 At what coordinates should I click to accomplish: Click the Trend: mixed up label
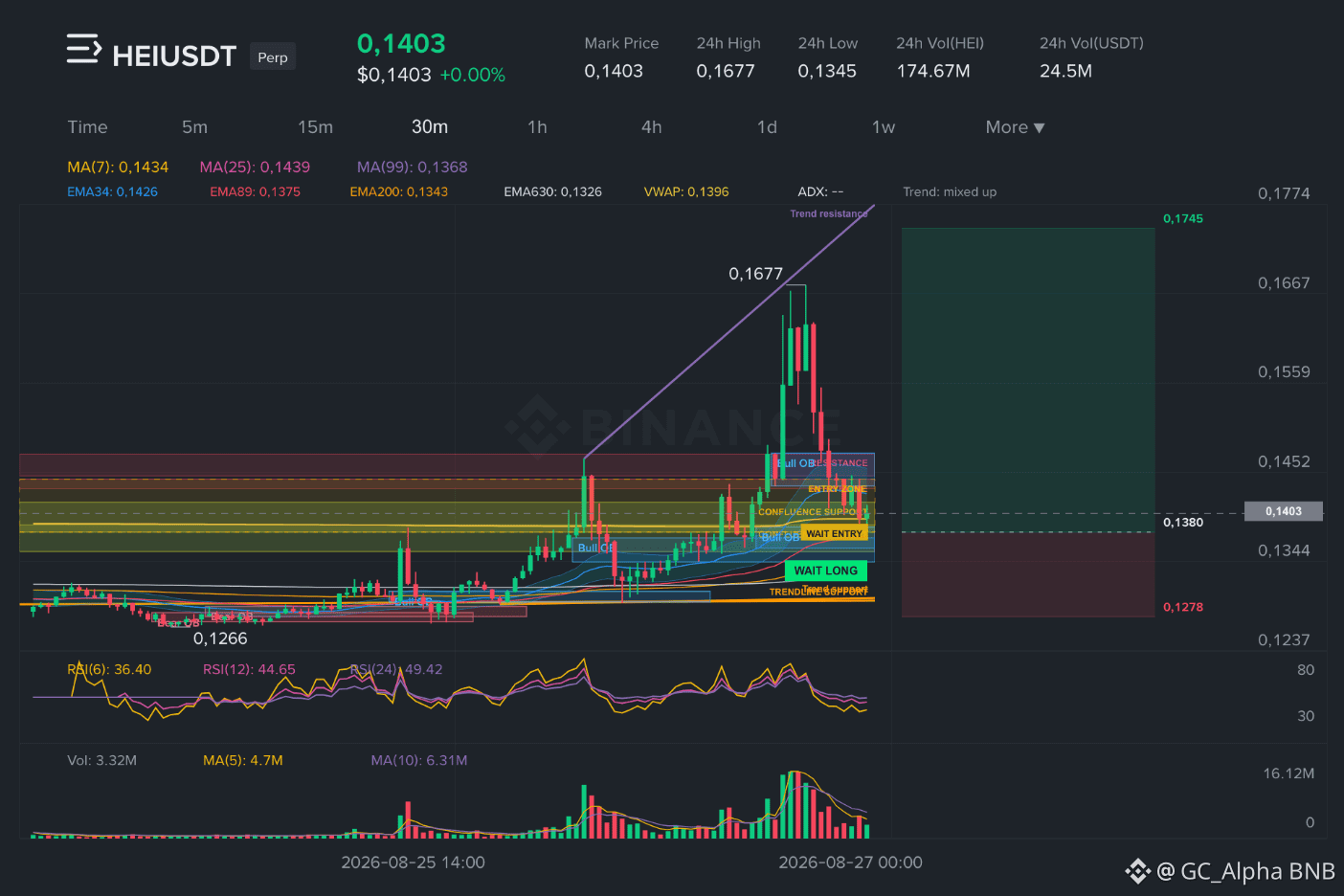pos(950,192)
